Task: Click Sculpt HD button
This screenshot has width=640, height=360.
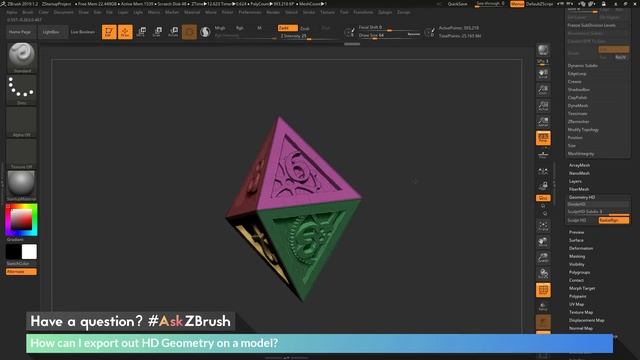Action: click(x=582, y=220)
